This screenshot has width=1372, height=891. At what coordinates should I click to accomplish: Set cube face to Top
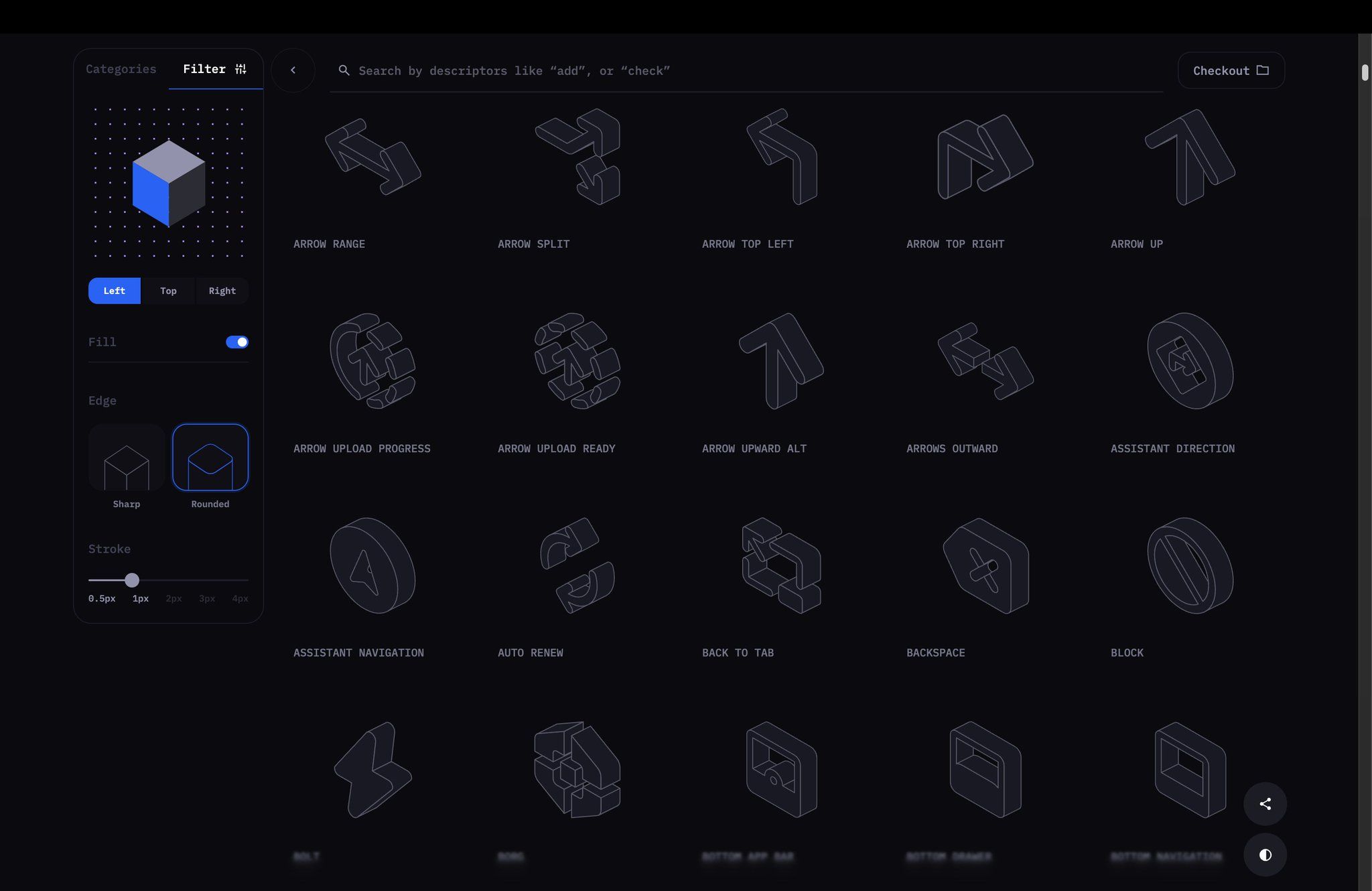(x=168, y=291)
